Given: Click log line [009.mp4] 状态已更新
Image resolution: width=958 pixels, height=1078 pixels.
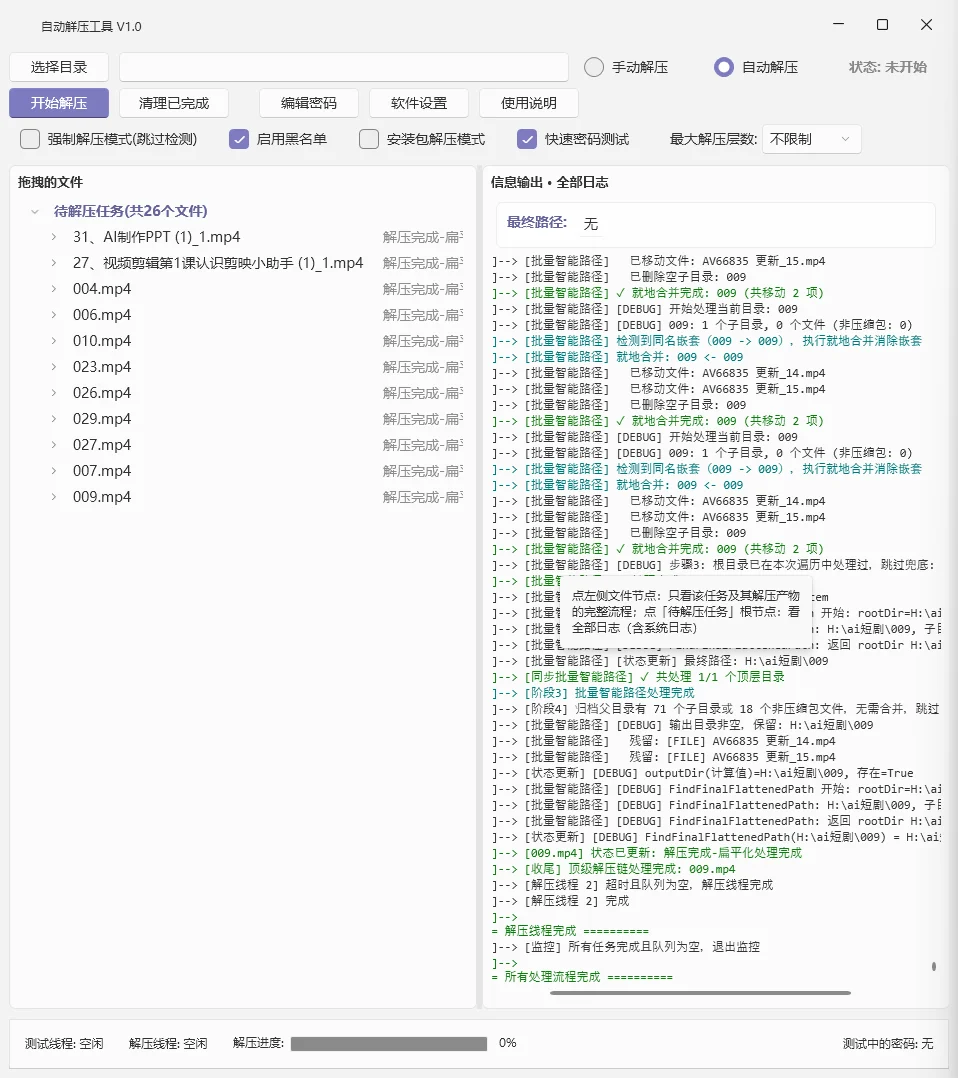Looking at the screenshot, I should pos(646,852).
